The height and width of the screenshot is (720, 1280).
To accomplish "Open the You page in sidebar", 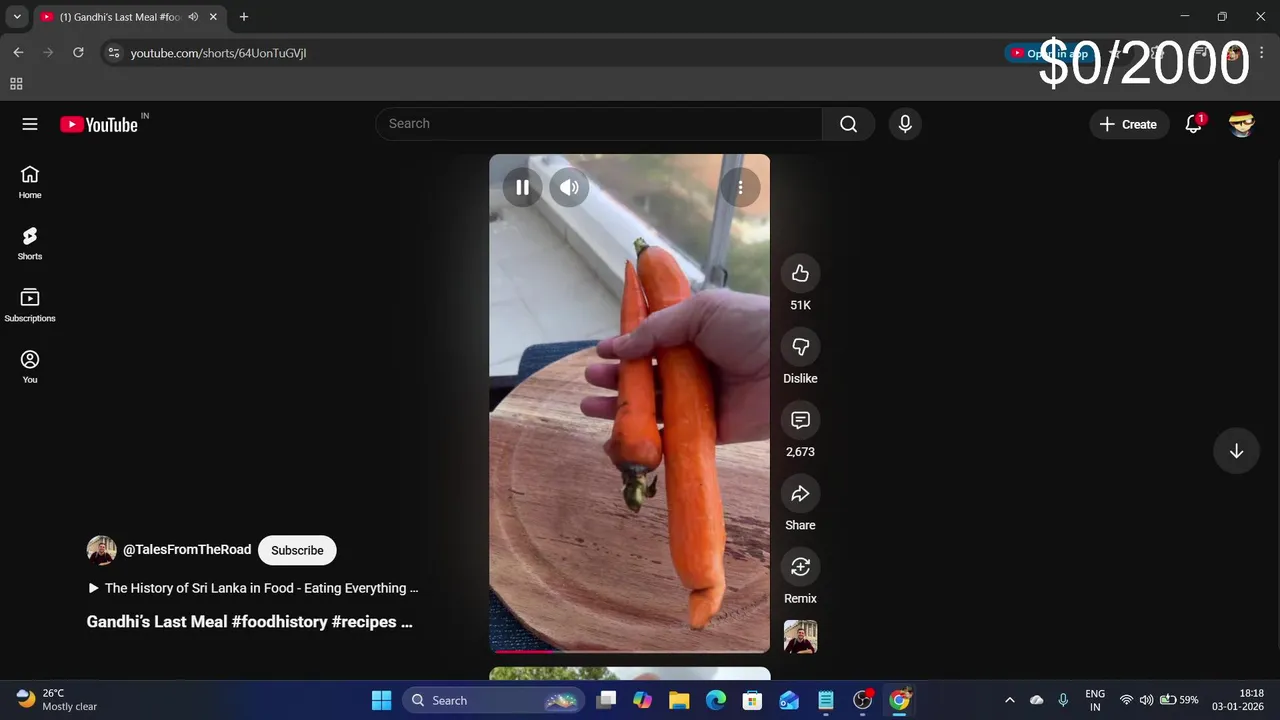I will point(30,366).
